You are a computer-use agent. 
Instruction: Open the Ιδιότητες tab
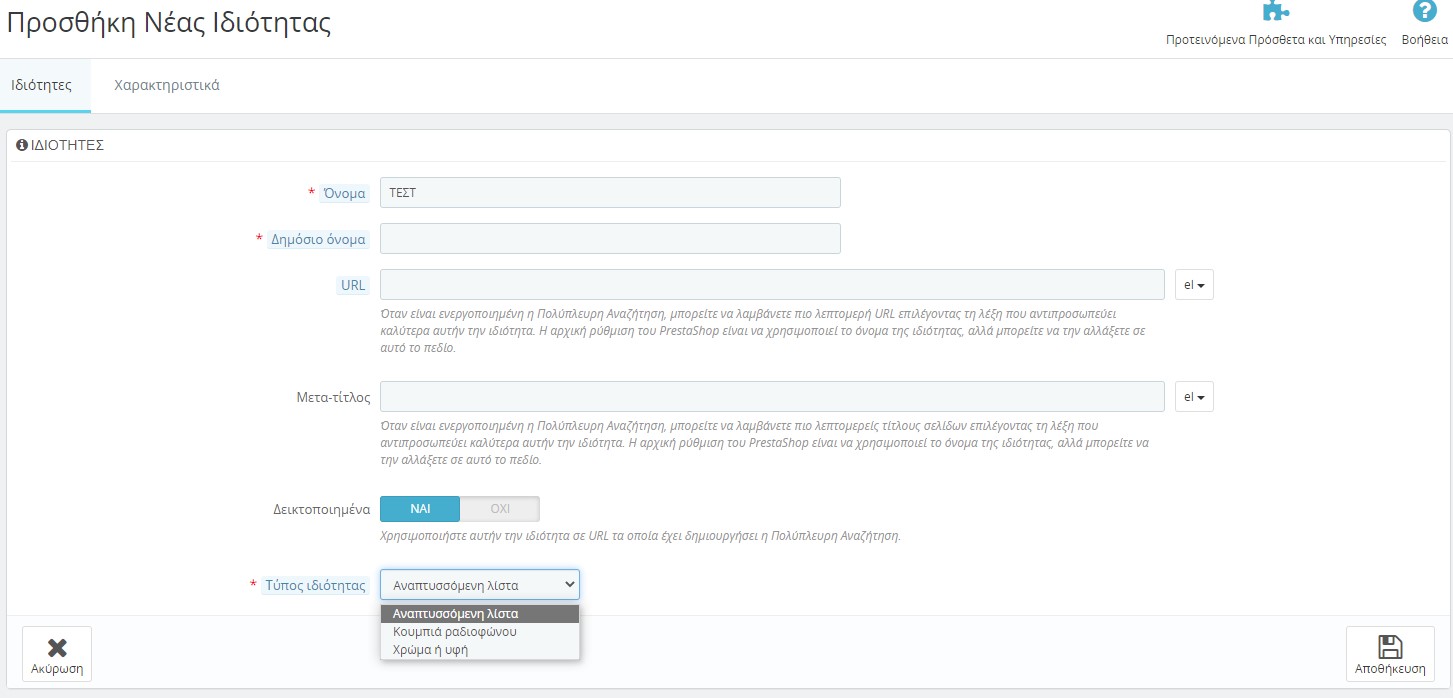41,85
